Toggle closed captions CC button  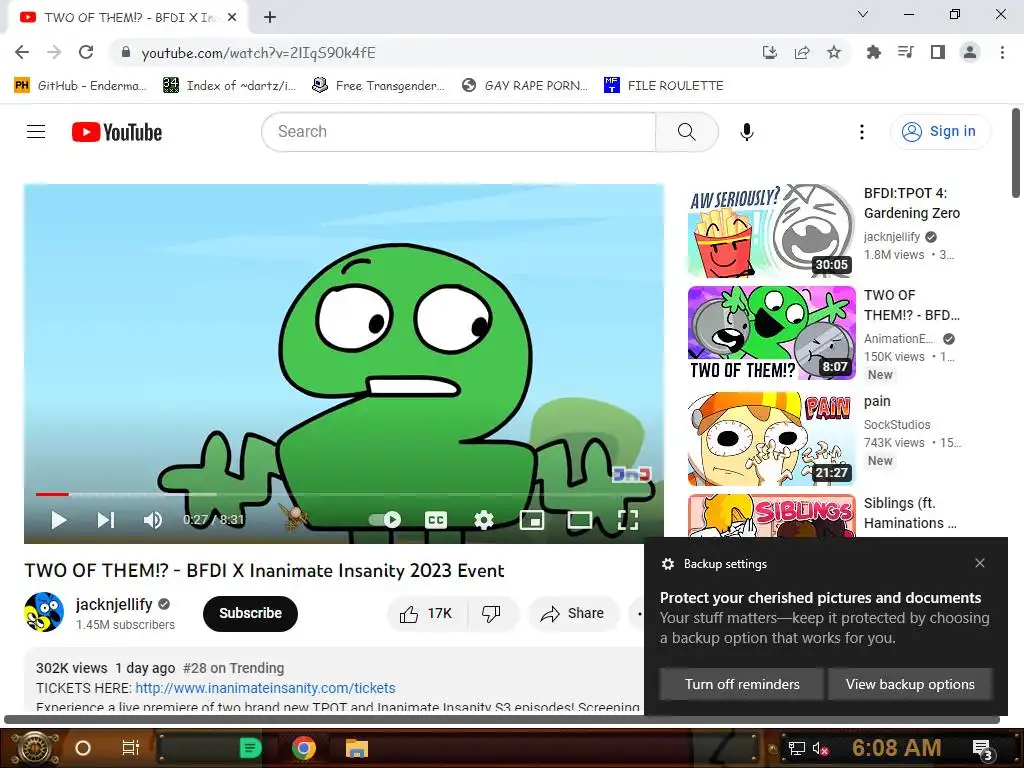point(436,520)
